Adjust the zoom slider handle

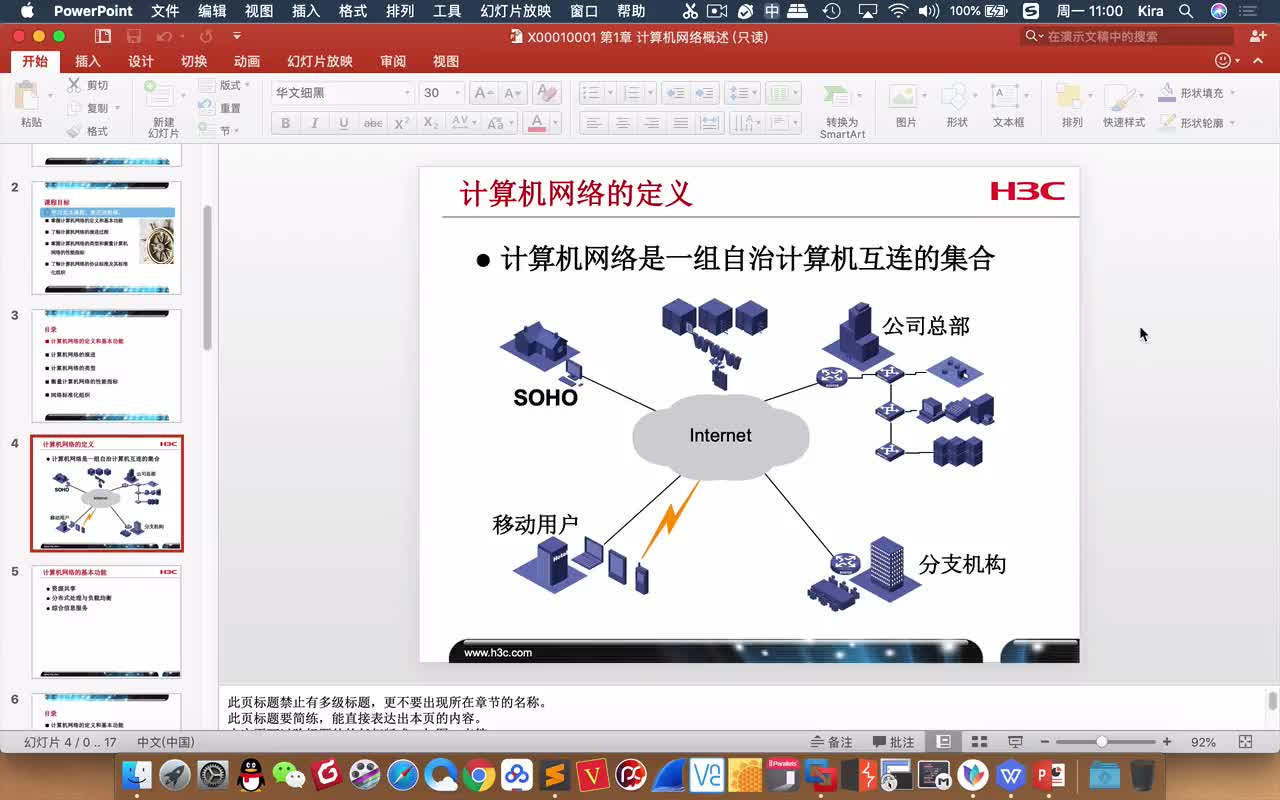point(1101,742)
